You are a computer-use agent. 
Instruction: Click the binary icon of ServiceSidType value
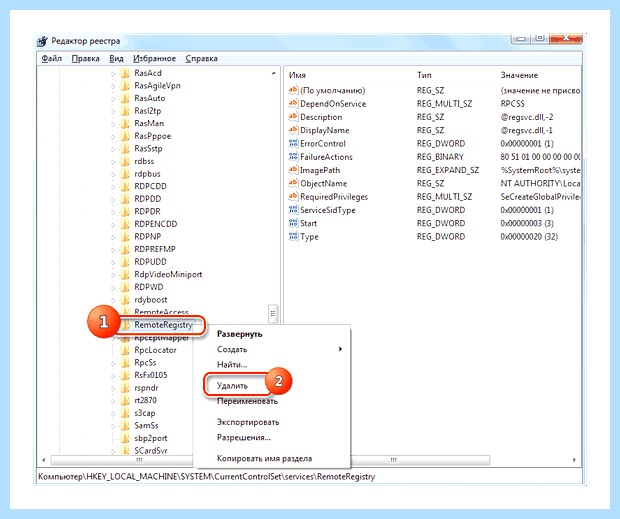pyautogui.click(x=293, y=210)
